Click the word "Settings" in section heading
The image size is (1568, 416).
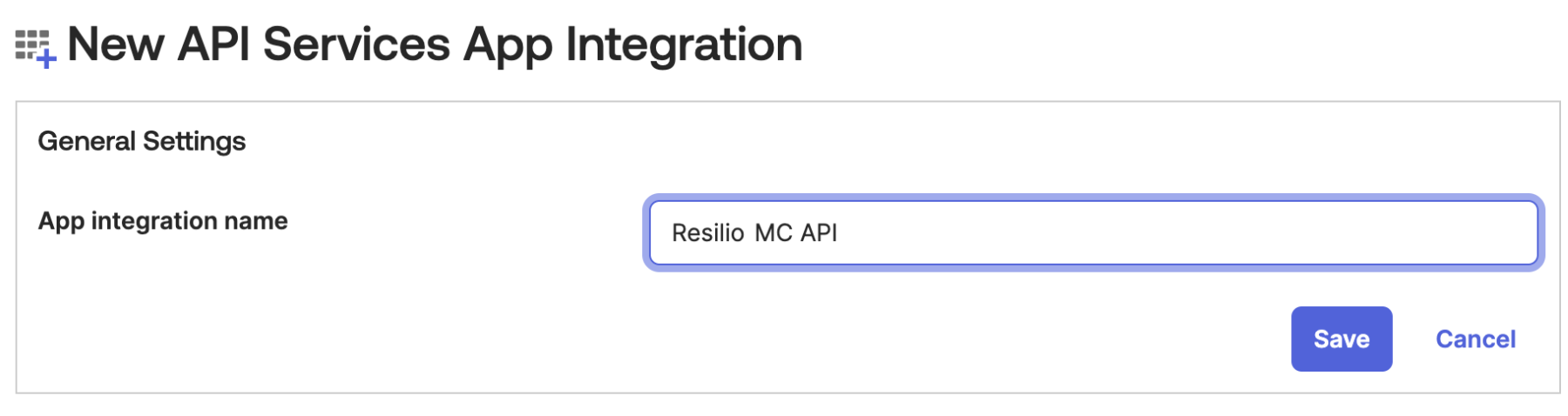[x=194, y=141]
